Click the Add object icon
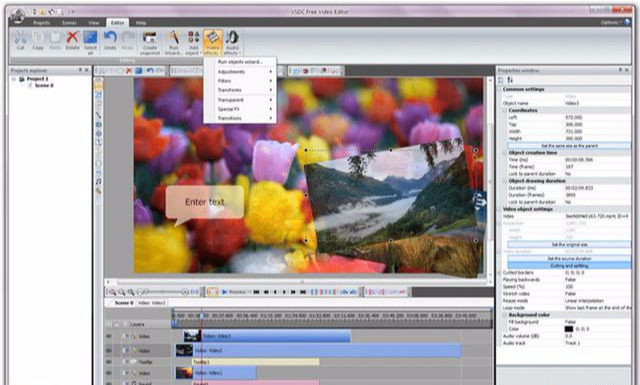Viewport: 640px width, 385px height. click(193, 38)
